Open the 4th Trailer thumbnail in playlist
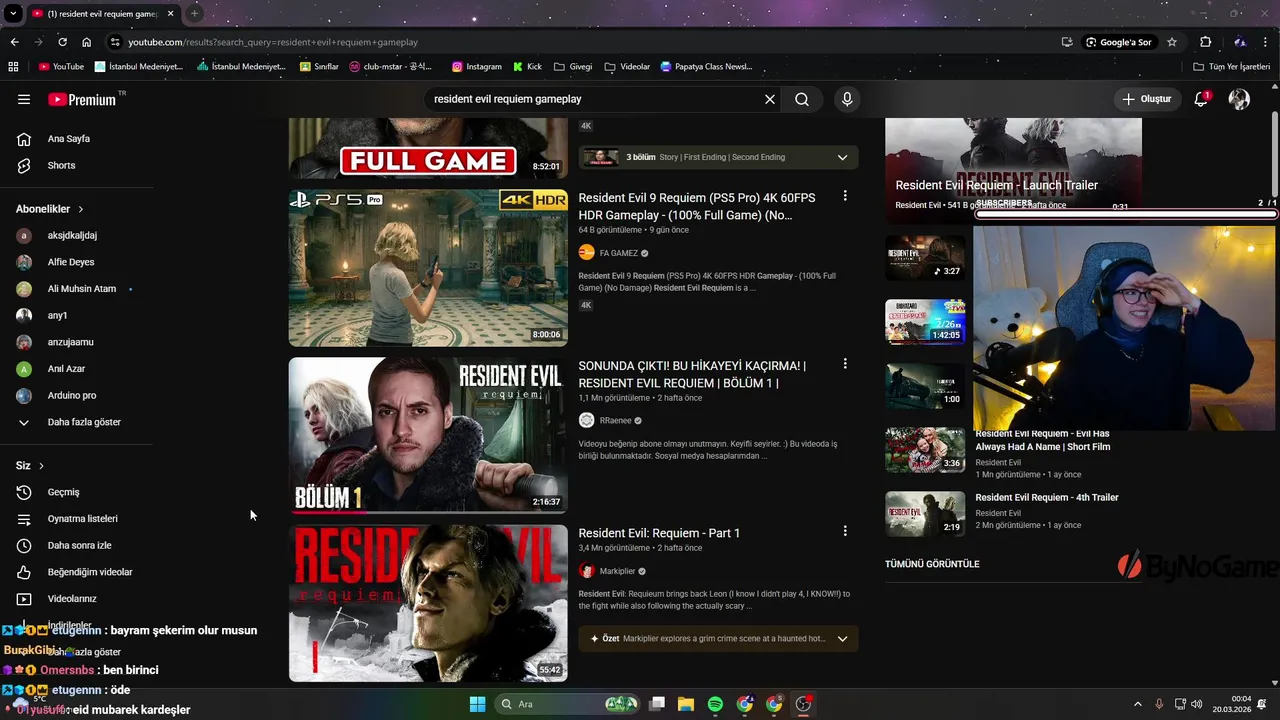This screenshot has width=1280, height=720. tap(925, 514)
